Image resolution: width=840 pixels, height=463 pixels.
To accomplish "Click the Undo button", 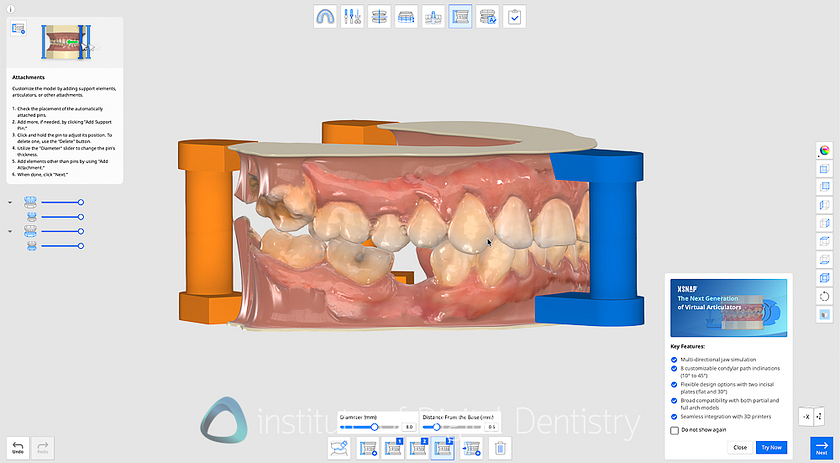I will pyautogui.click(x=18, y=448).
